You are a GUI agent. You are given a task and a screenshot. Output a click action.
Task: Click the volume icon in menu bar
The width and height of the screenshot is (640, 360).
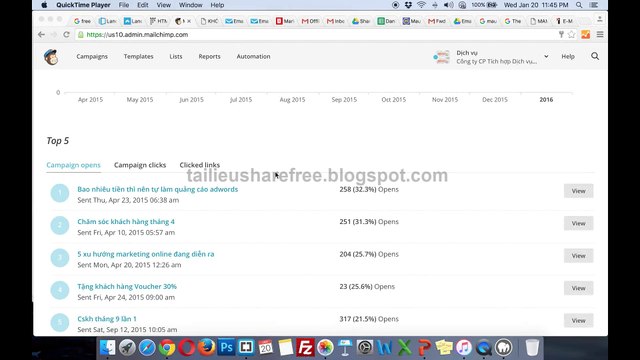tap(449, 5)
